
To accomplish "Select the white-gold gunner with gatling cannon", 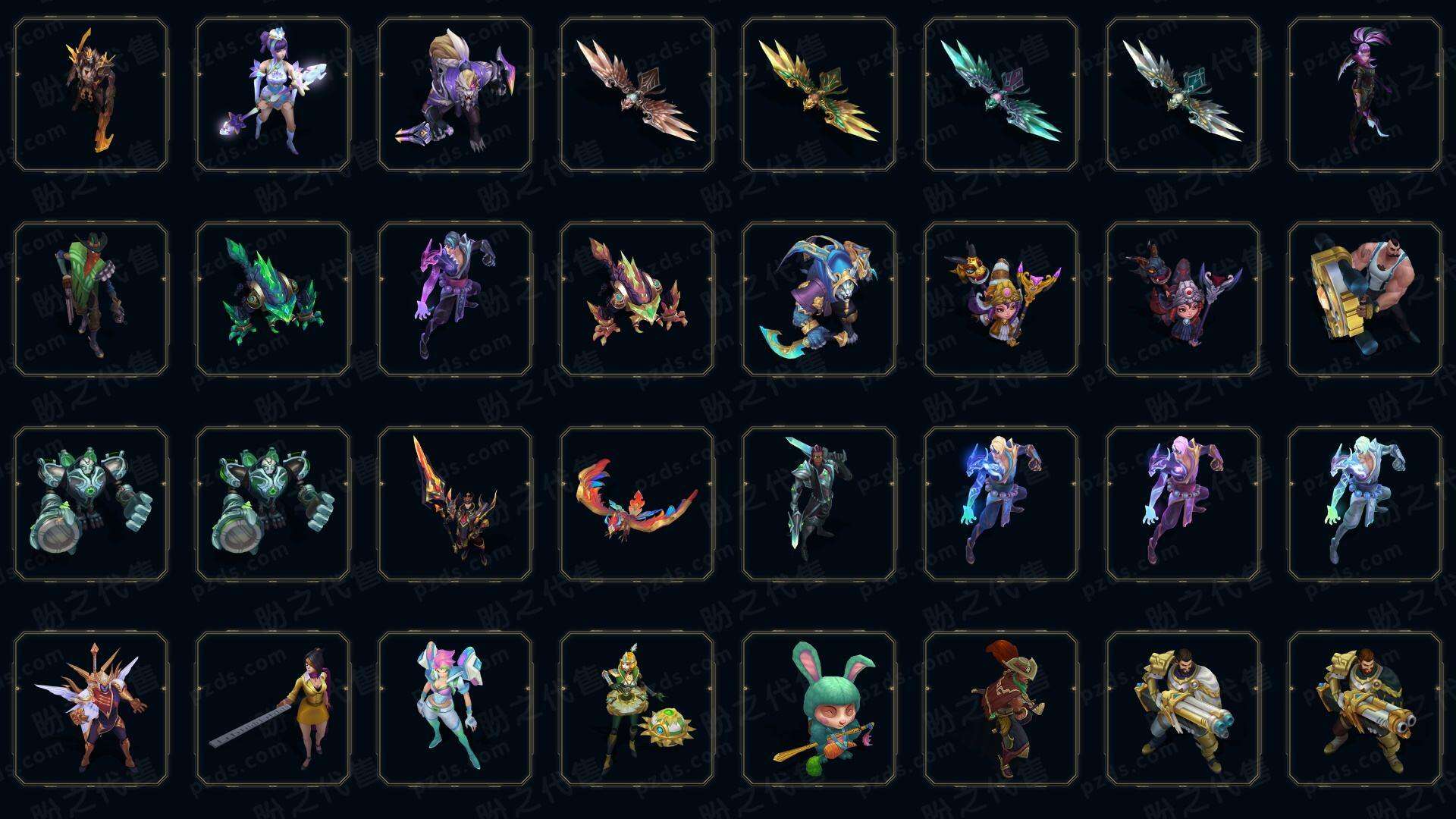I will coord(1183,708).
